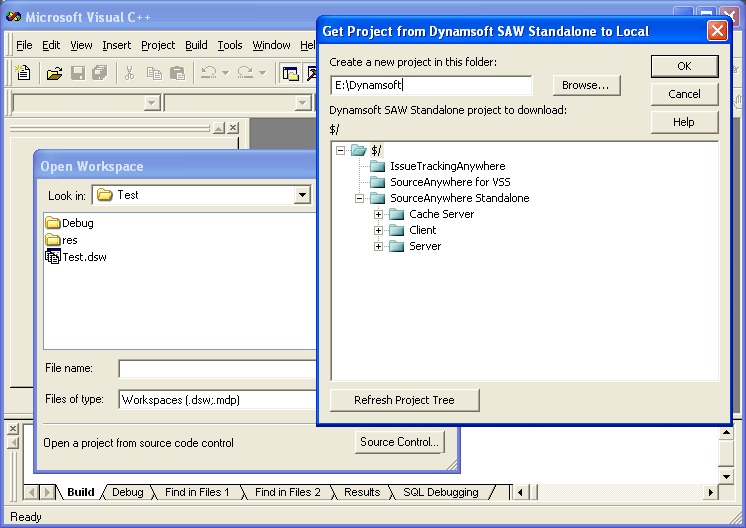The image size is (746, 528).
Task: Open the Insert menu
Action: pos(117,45)
